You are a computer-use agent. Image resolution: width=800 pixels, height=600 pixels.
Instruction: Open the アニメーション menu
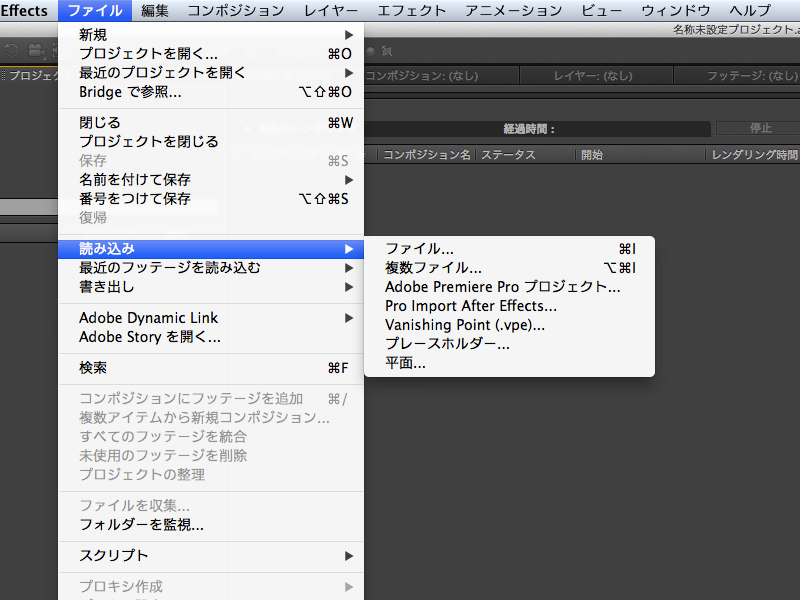click(x=513, y=10)
